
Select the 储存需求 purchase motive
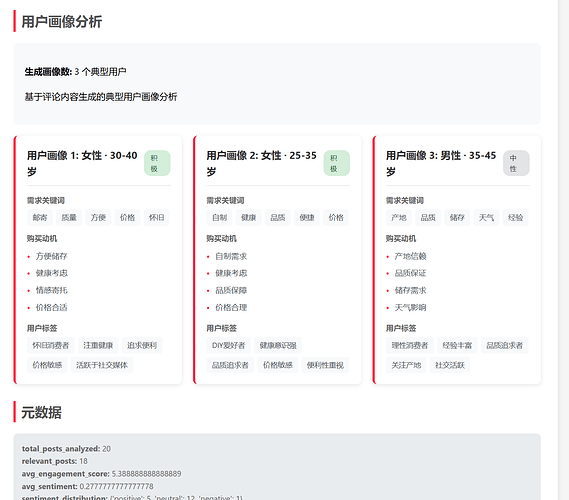(x=410, y=290)
